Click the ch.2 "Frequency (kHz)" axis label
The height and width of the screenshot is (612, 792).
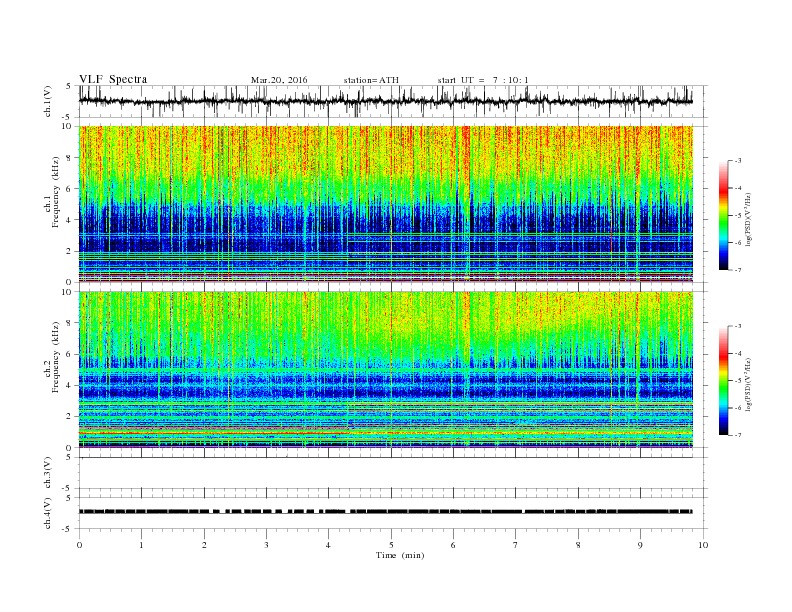(x=55, y=358)
